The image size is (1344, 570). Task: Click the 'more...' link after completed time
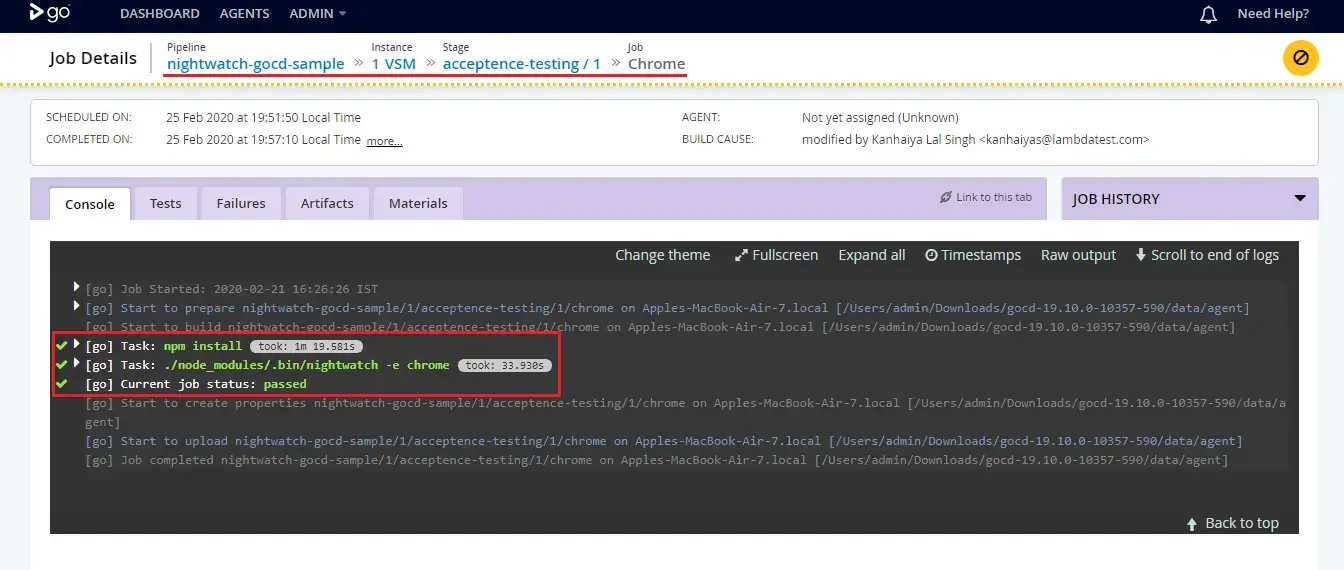click(384, 141)
